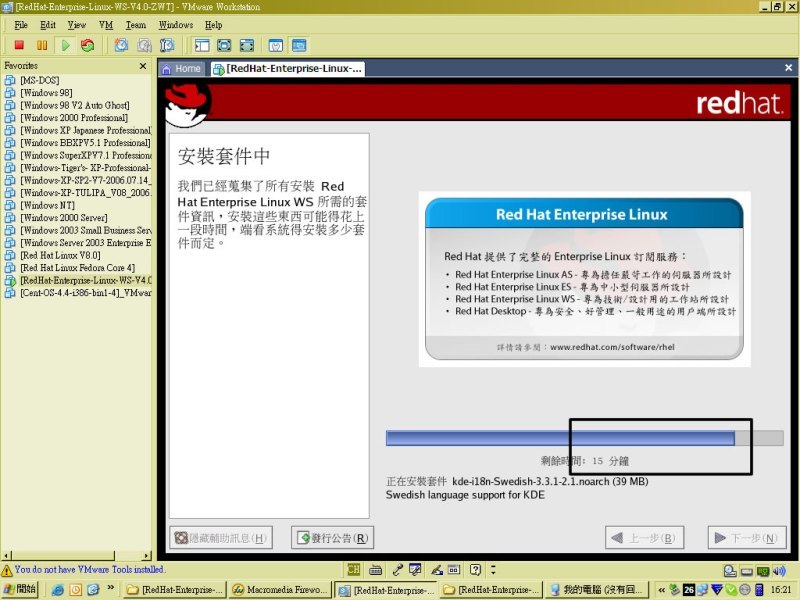The image size is (800, 600).
Task: Open the Snapshot Manager icon
Action: coord(167,45)
